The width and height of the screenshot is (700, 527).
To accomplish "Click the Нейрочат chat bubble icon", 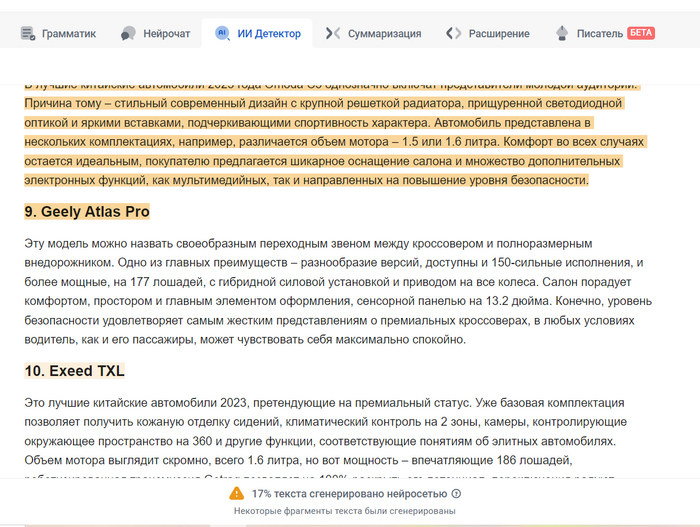I will tap(128, 33).
